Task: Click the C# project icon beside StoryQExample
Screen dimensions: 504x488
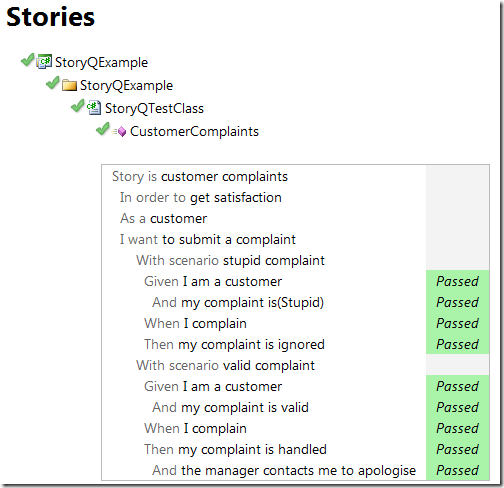Action: [x=44, y=62]
